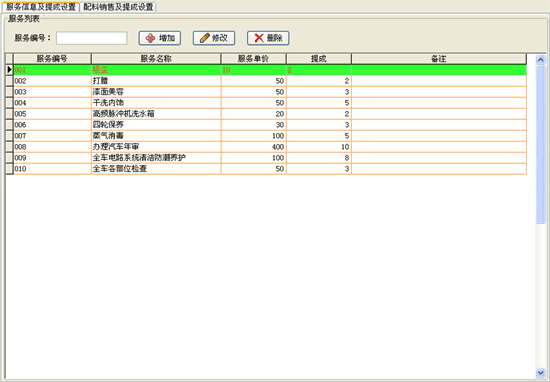The image size is (550, 382).
Task: Click the 漆面美容 service name
Action: click(108, 92)
